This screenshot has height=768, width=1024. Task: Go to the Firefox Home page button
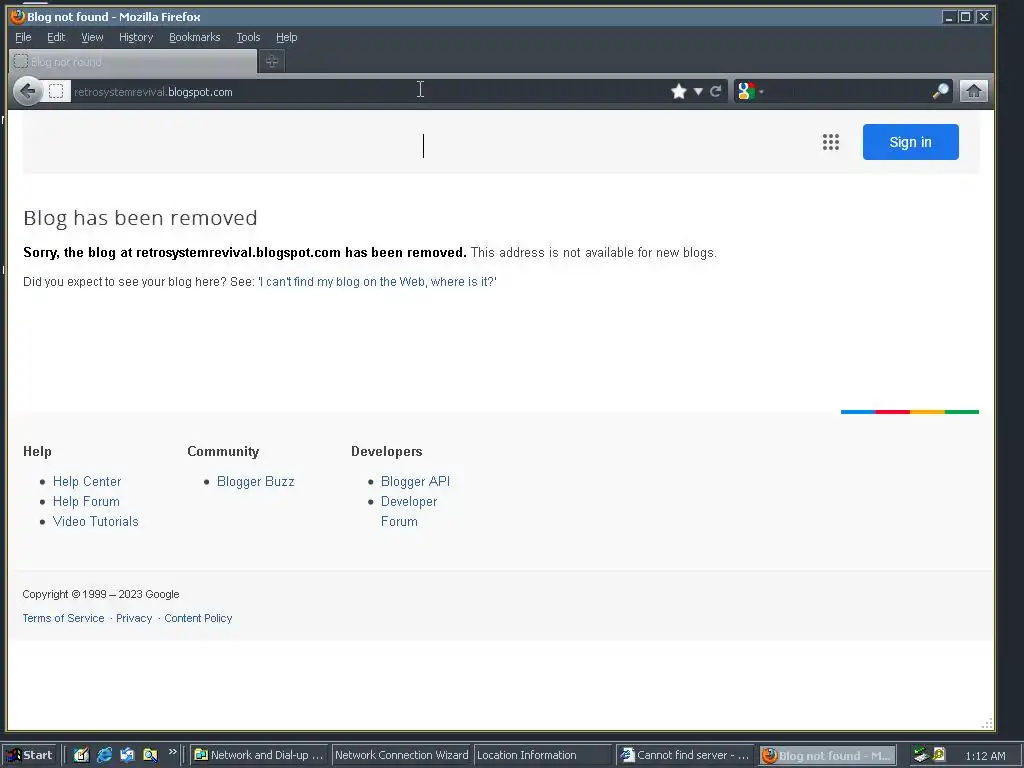tap(973, 91)
